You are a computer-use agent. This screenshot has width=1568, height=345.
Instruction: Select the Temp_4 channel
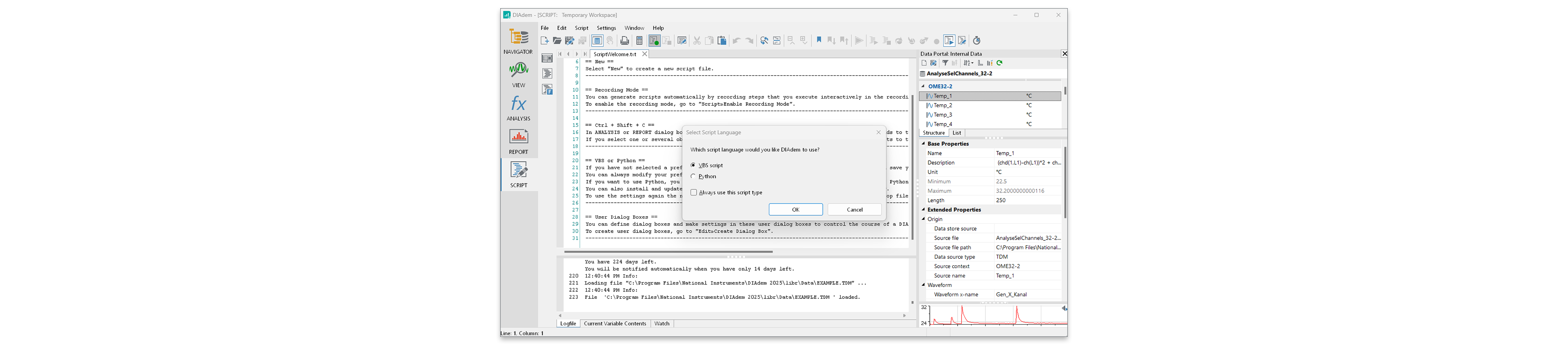(x=990, y=124)
